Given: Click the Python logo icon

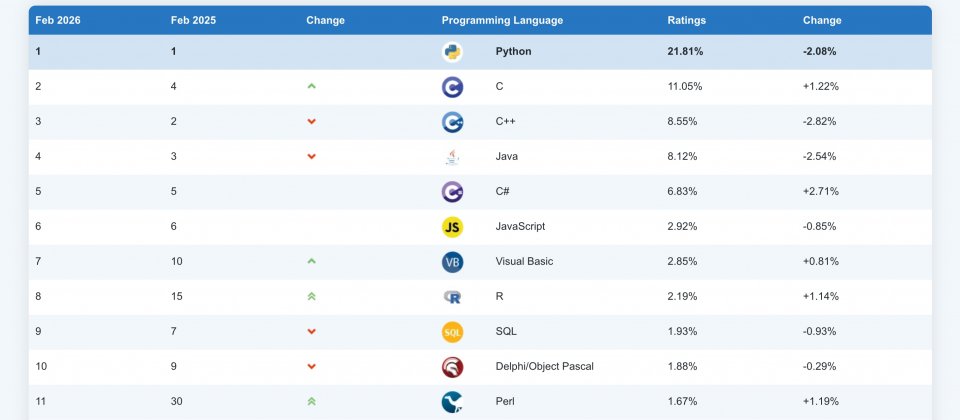Looking at the screenshot, I should [452, 52].
